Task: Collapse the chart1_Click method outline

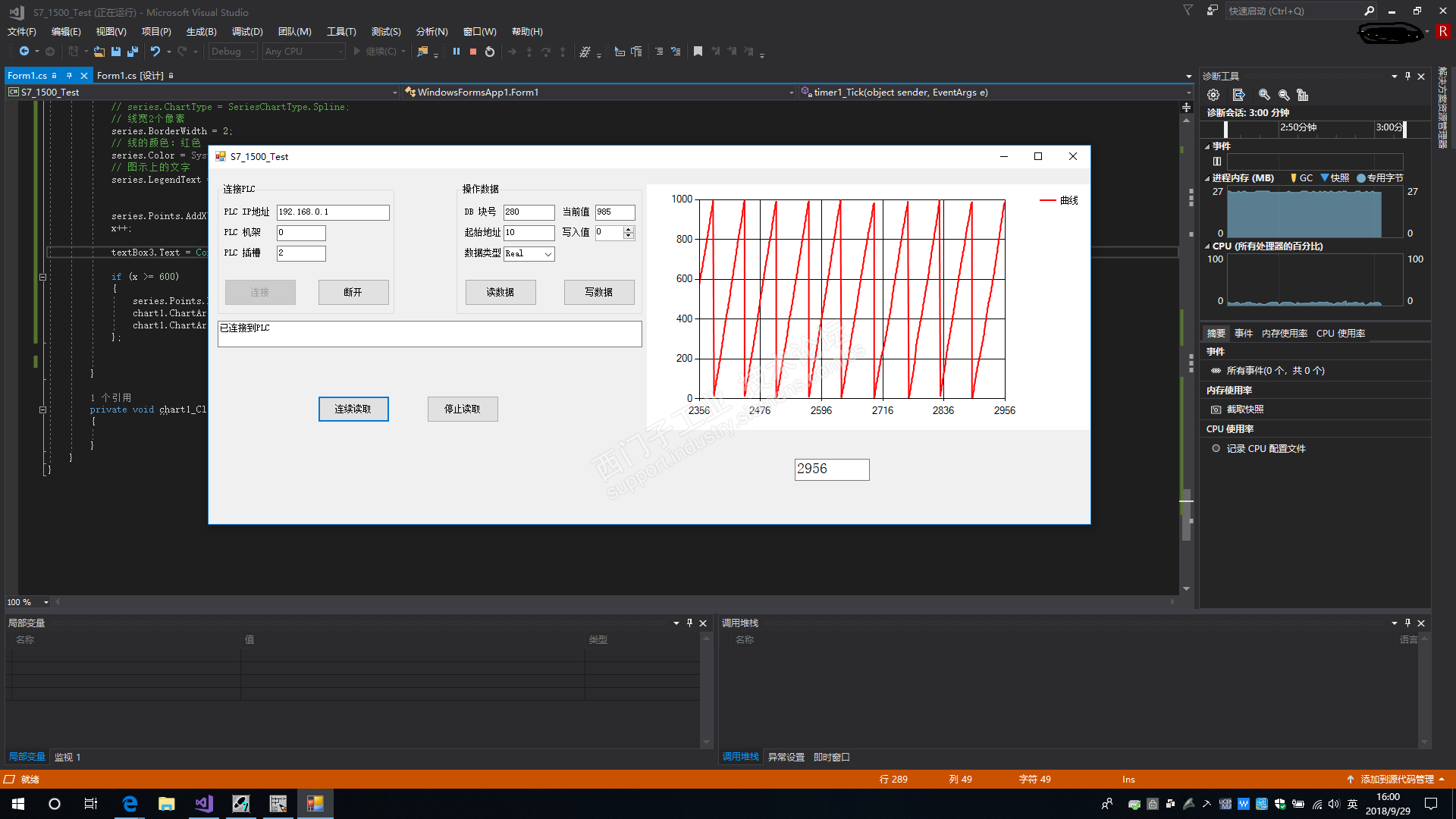Action: [43, 409]
